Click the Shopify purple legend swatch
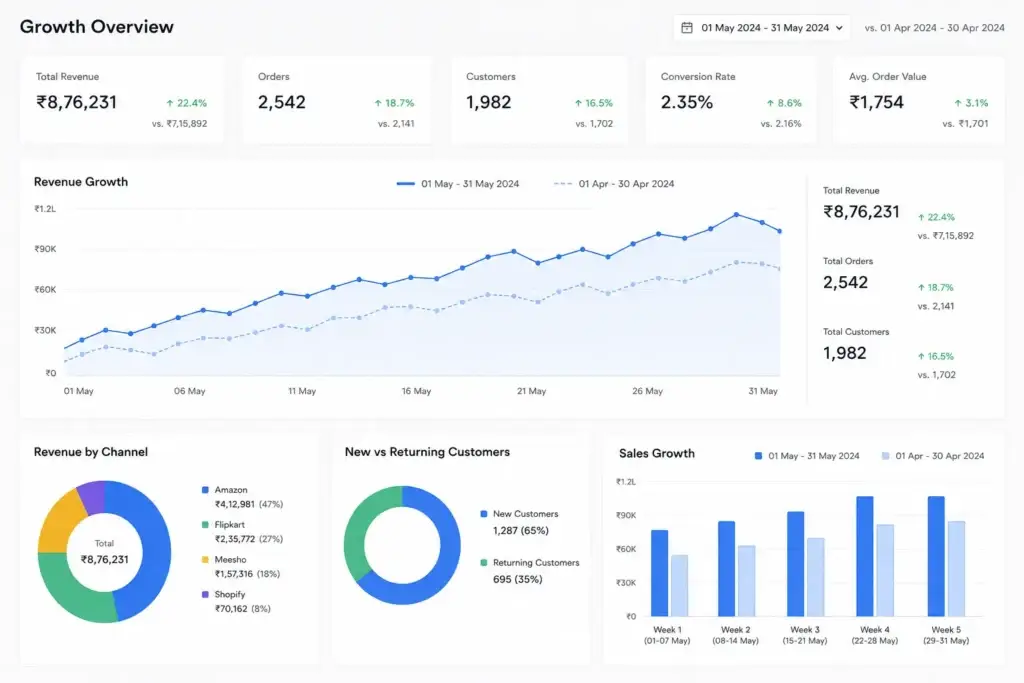This screenshot has width=1024, height=683. (x=205, y=594)
